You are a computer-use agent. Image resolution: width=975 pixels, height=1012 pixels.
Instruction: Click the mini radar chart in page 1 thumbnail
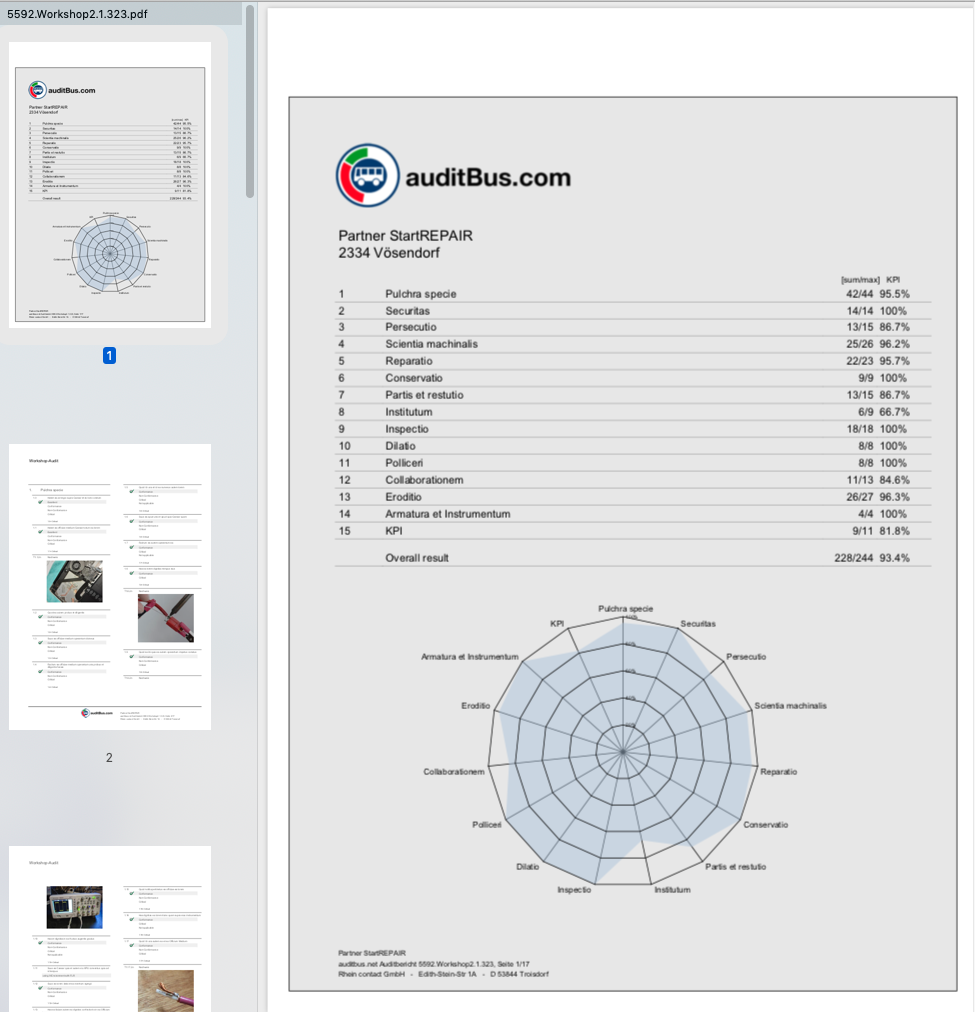coord(111,250)
